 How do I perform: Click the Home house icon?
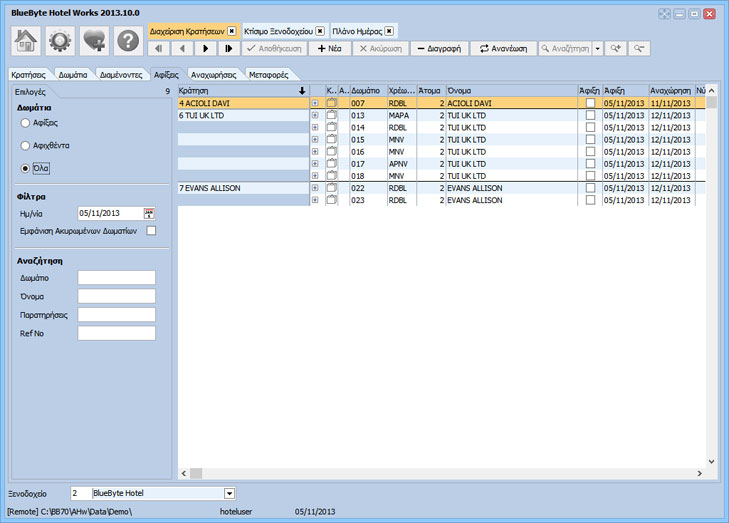coord(25,40)
